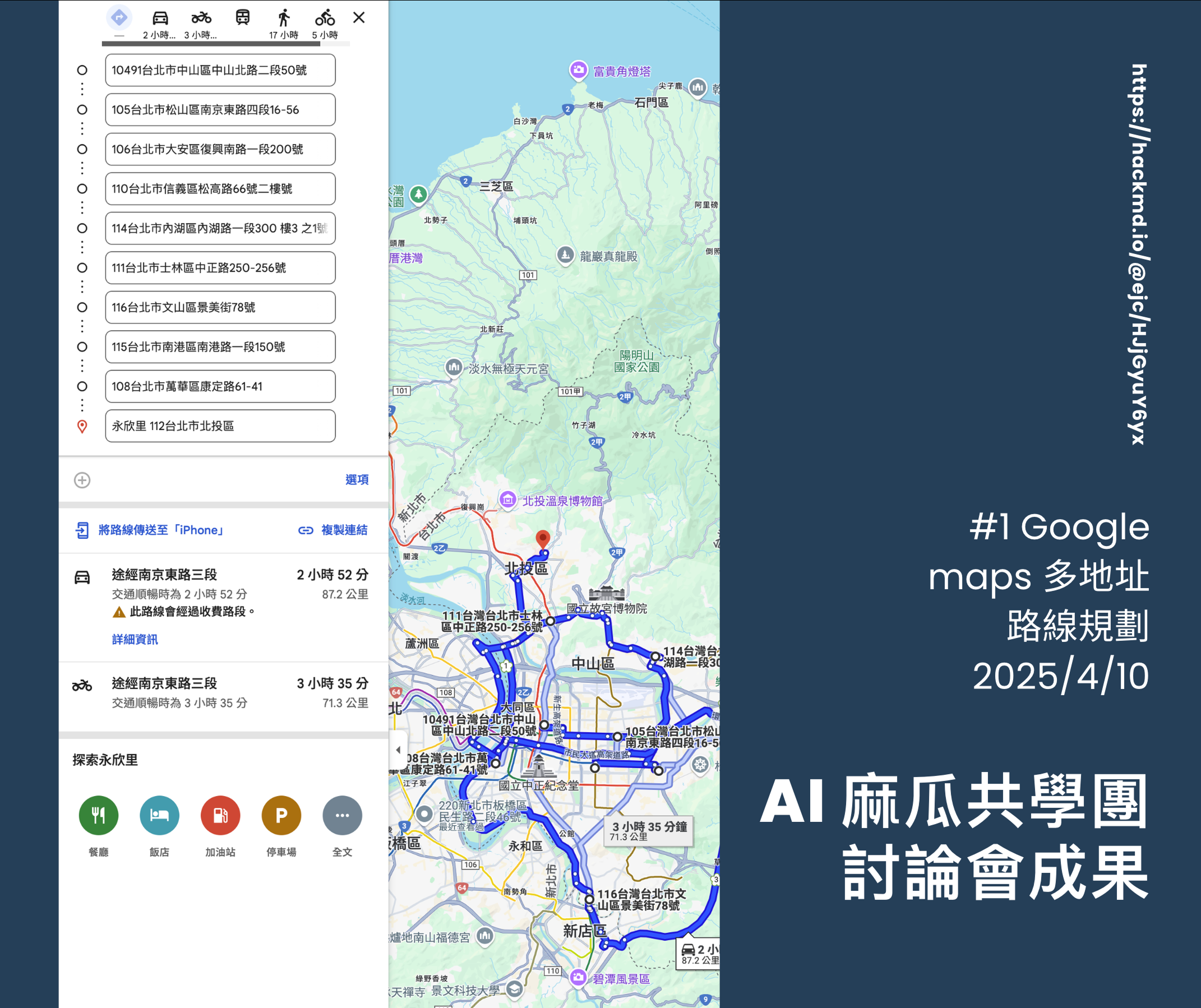1201x1008 pixels.
Task: Edit the 110台北市信義區松高路66號 stop field
Action: pos(220,189)
